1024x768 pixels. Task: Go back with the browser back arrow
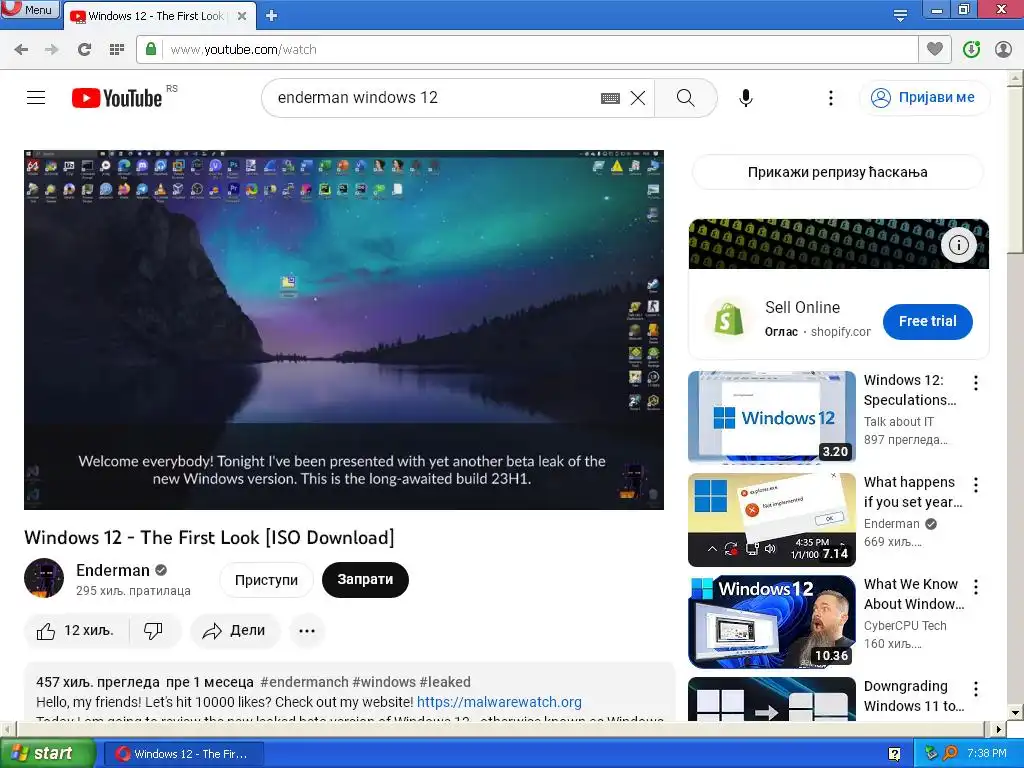click(x=21, y=49)
